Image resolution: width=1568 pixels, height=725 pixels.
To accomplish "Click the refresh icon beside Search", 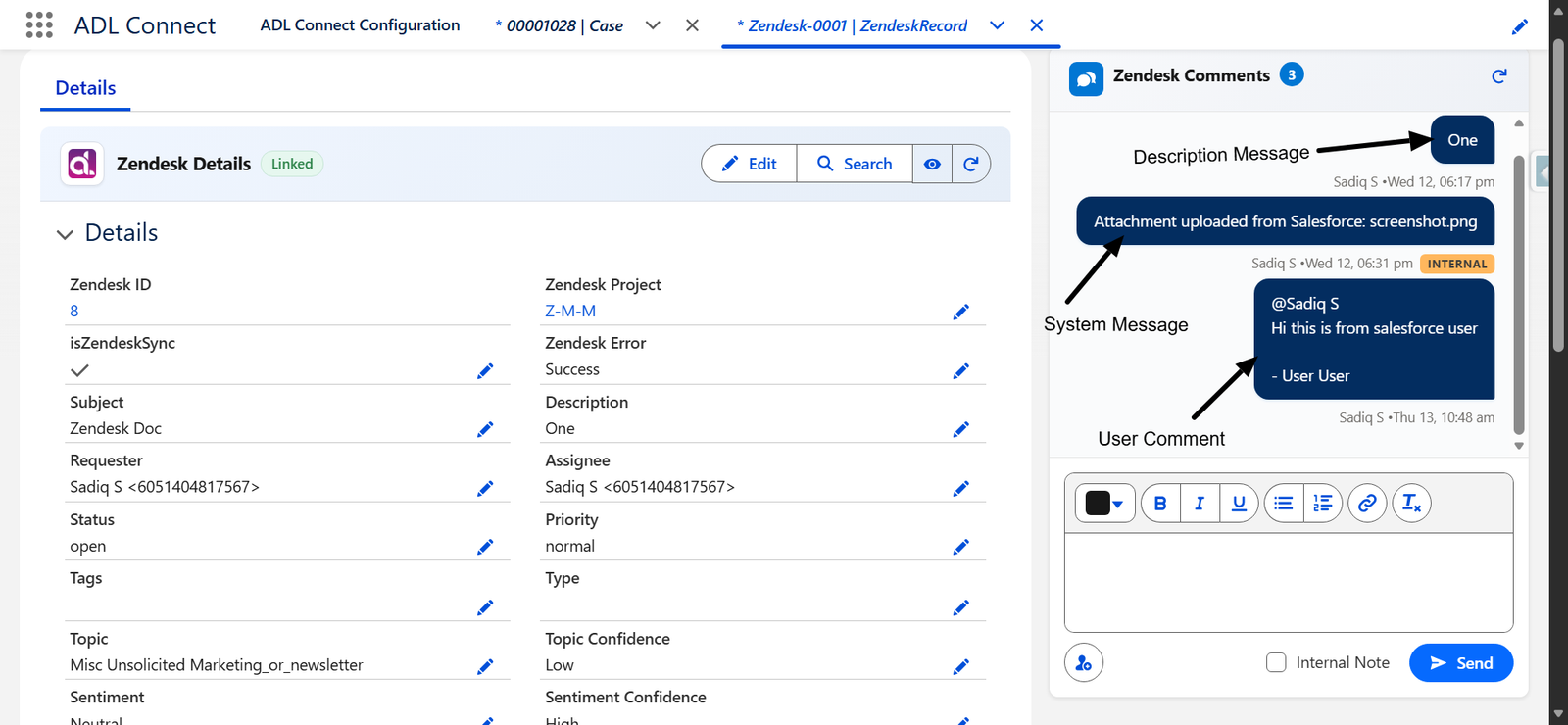I will (971, 164).
